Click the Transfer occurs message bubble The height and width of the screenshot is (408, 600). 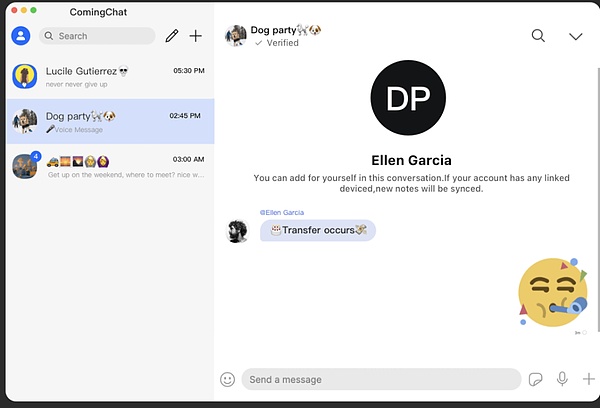[x=318, y=230]
